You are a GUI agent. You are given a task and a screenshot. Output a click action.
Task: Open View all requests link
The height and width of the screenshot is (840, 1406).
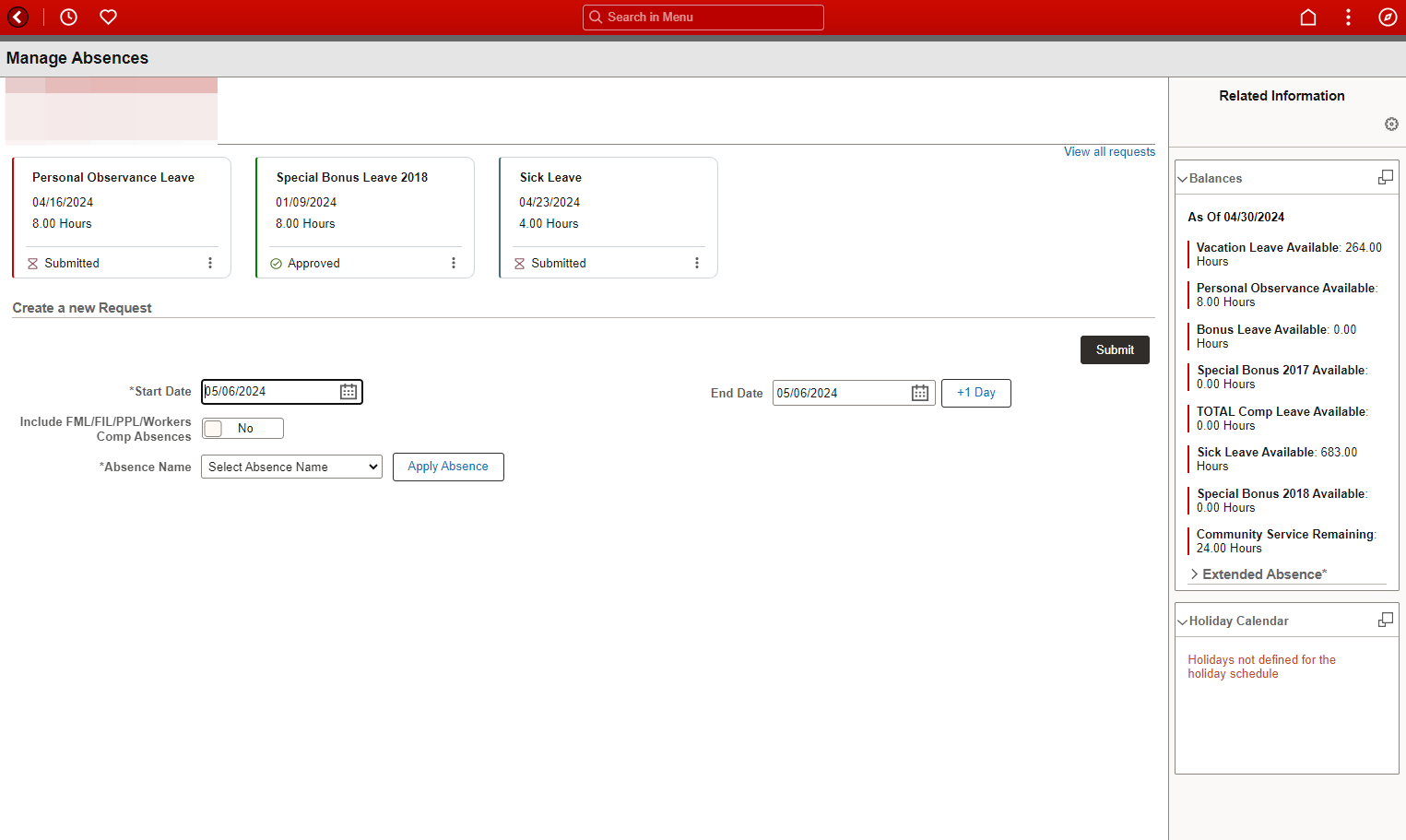click(1109, 152)
